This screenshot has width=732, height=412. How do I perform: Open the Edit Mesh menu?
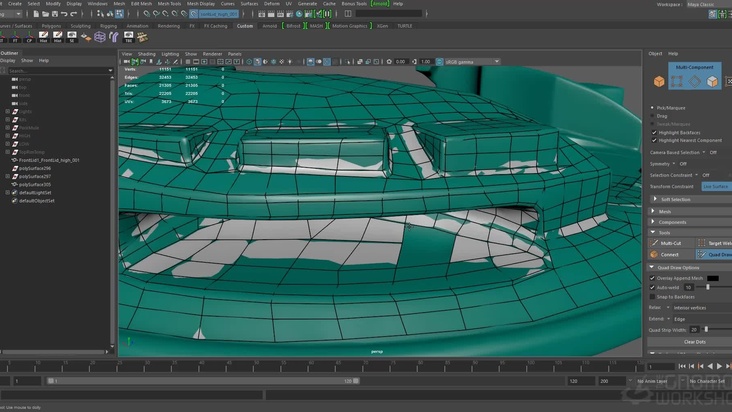click(141, 4)
